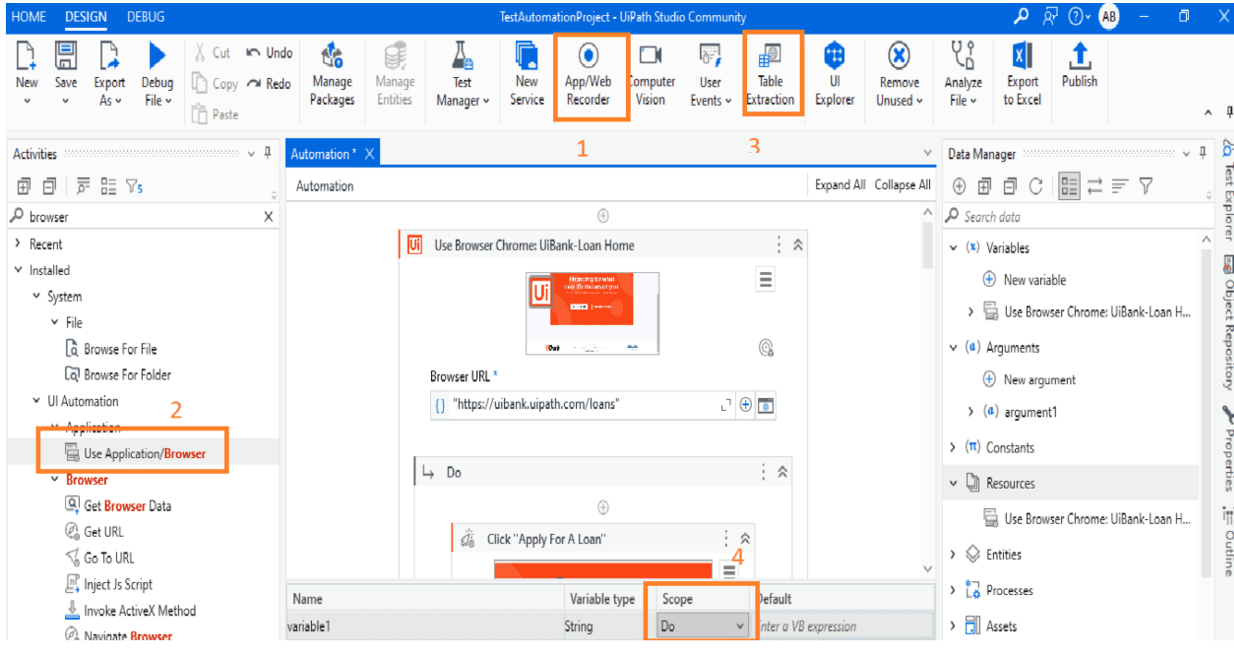This screenshot has height=660, width=1234.
Task: Open Computer Vision recorder
Action: pyautogui.click(x=651, y=75)
